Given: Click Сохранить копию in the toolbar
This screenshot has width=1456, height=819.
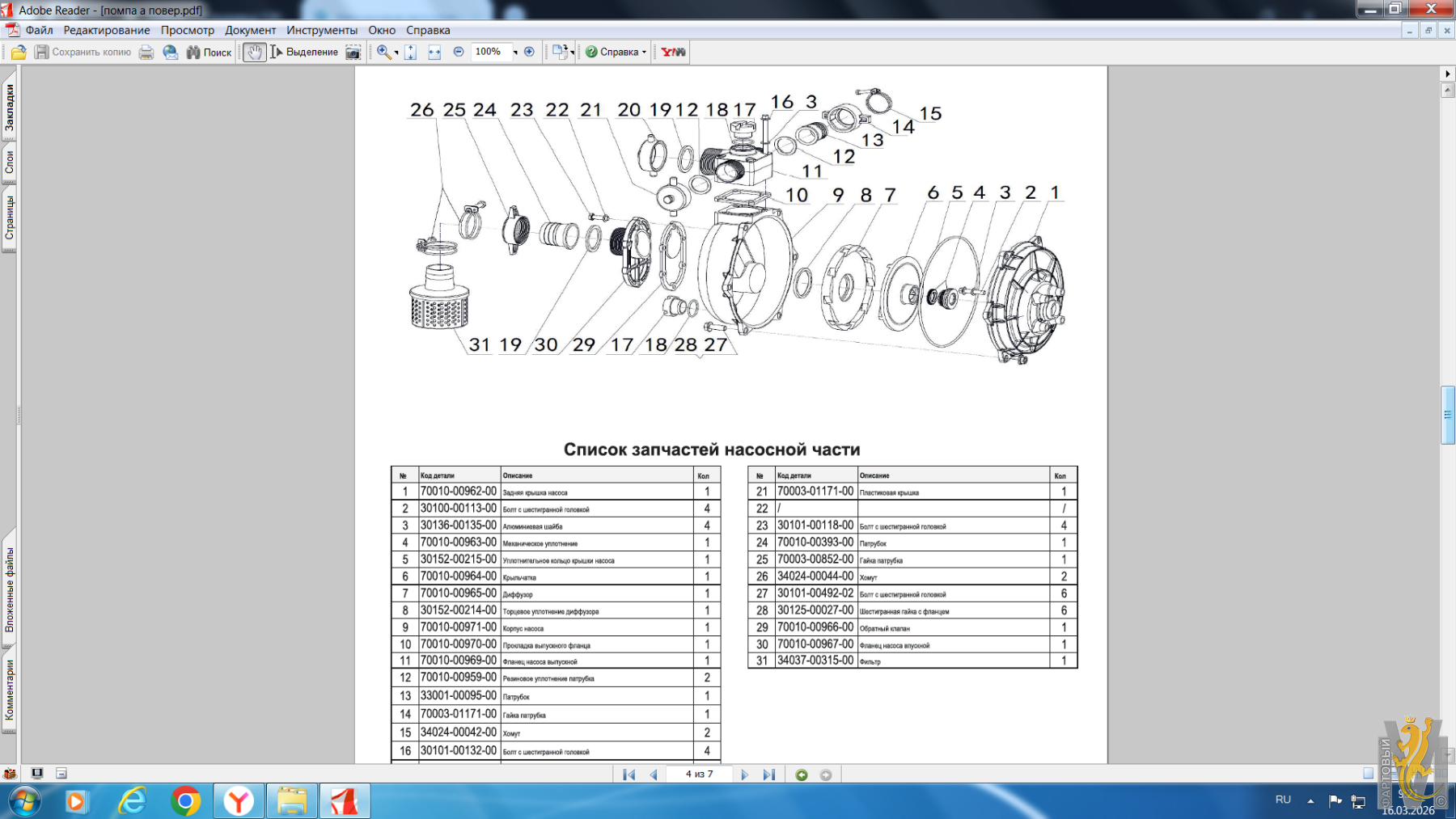Looking at the screenshot, I should pyautogui.click(x=83, y=52).
